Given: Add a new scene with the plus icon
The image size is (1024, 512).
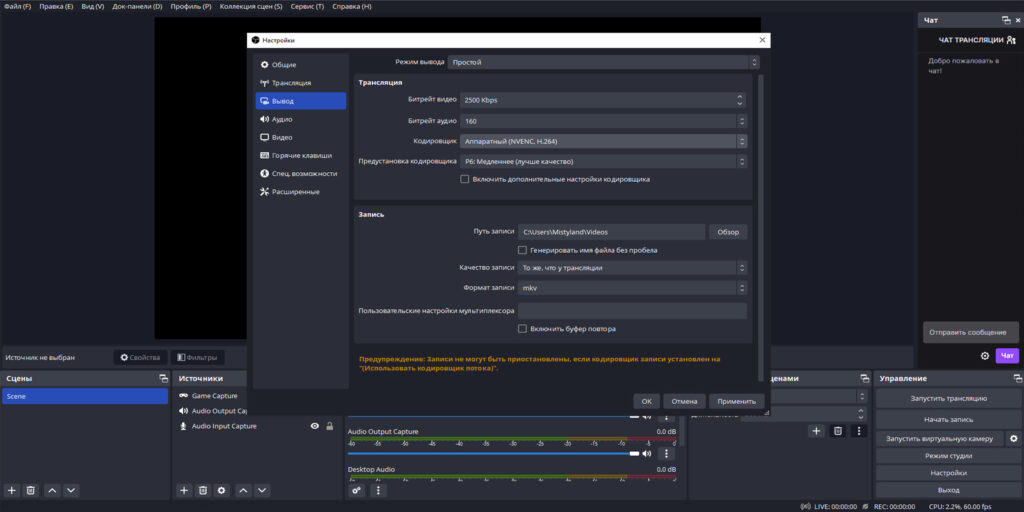Looking at the screenshot, I should tap(11, 490).
